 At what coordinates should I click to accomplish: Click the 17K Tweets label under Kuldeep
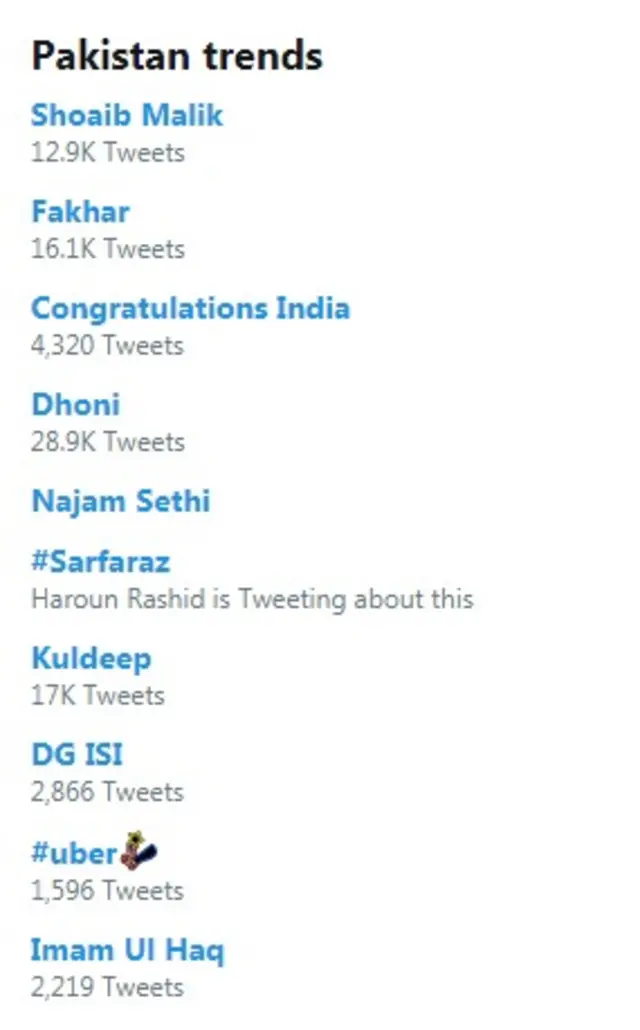click(x=95, y=694)
